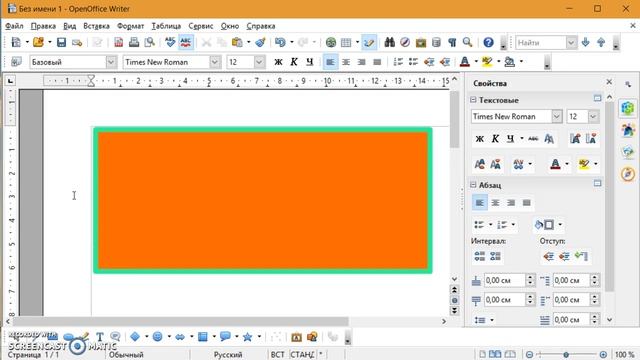This screenshot has width=640, height=360.
Task: Open the Сервис menu
Action: click(x=201, y=26)
